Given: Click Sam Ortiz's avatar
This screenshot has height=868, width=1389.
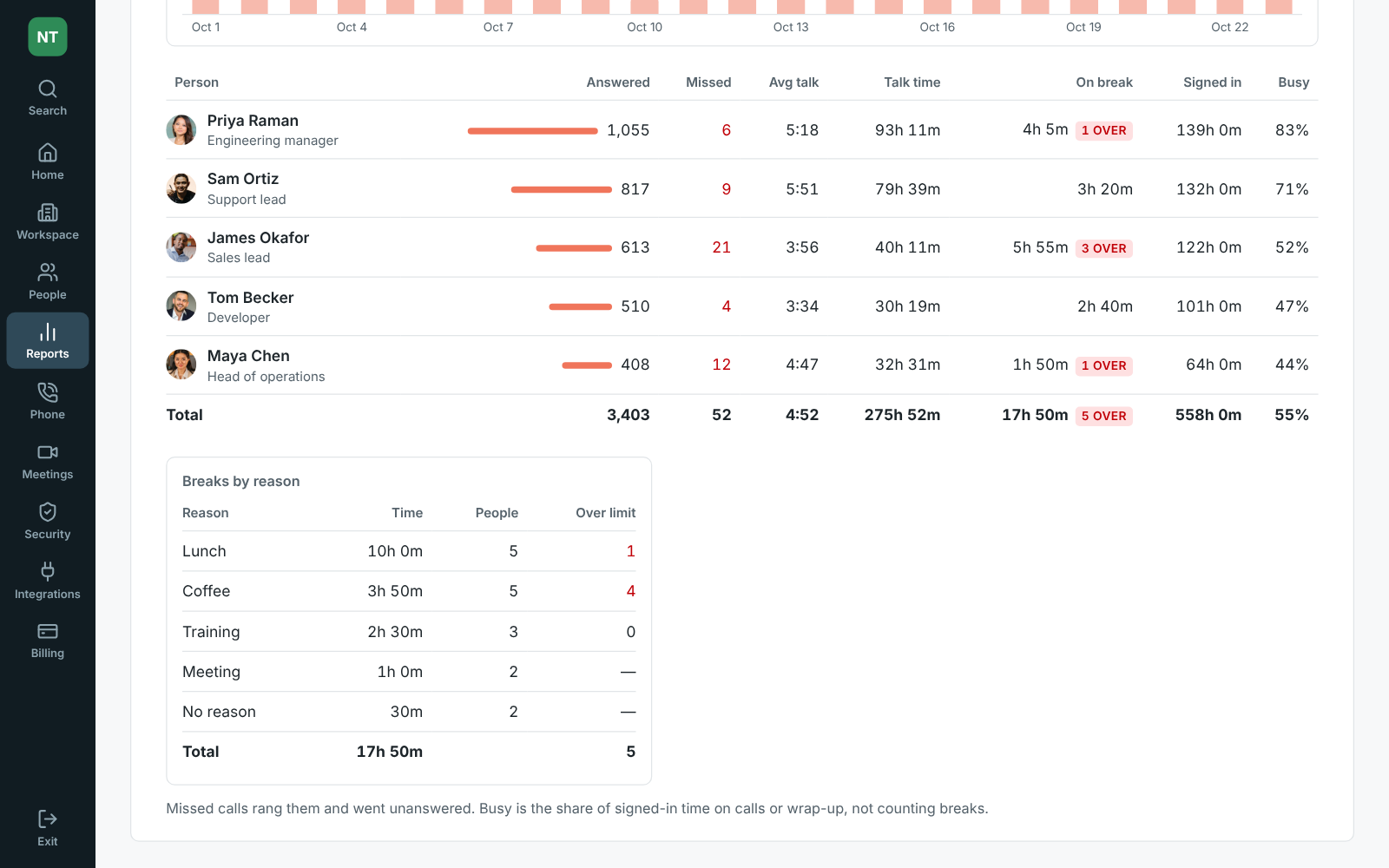Looking at the screenshot, I should click(x=181, y=188).
